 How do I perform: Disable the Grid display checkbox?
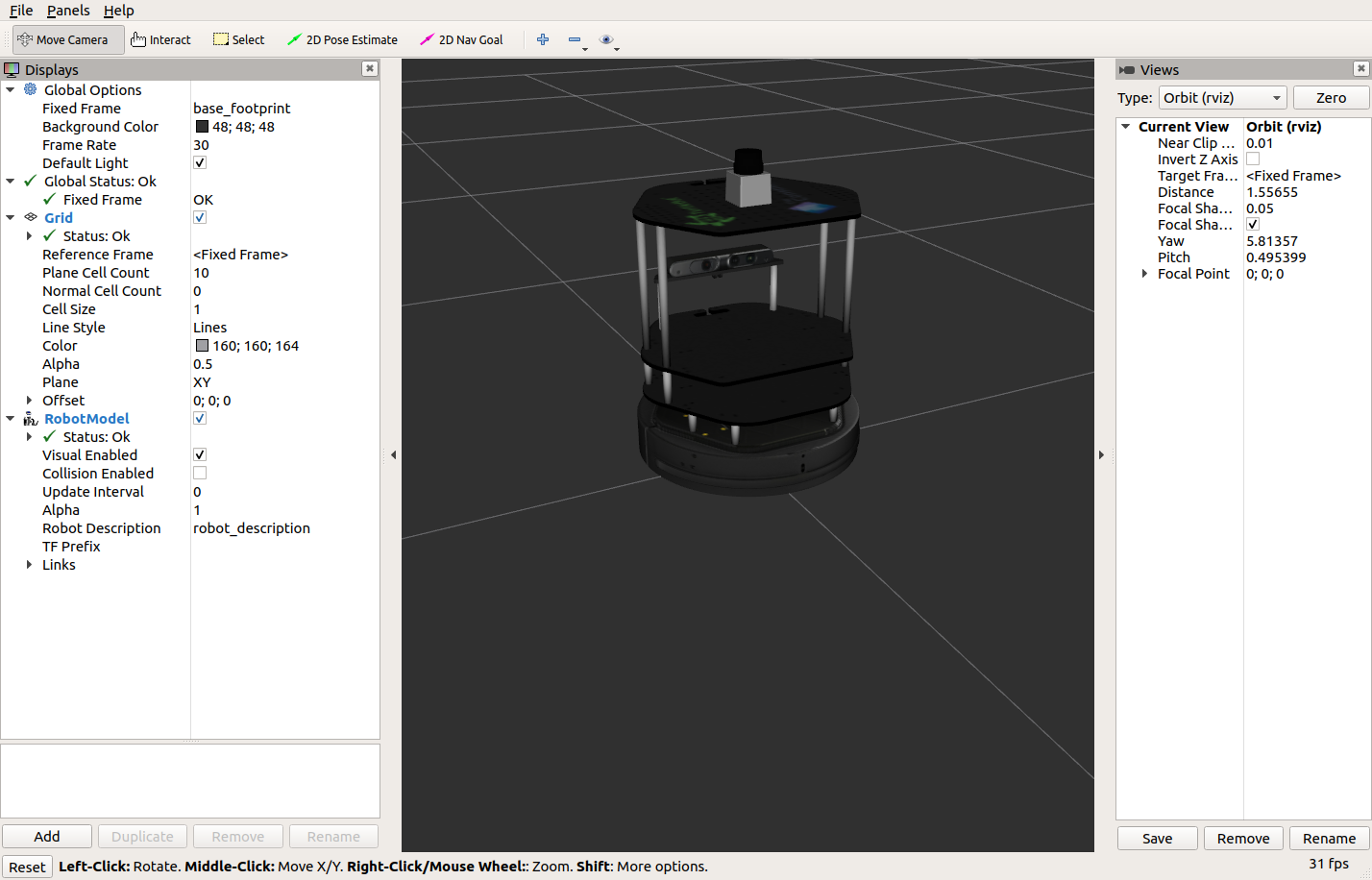pos(200,218)
